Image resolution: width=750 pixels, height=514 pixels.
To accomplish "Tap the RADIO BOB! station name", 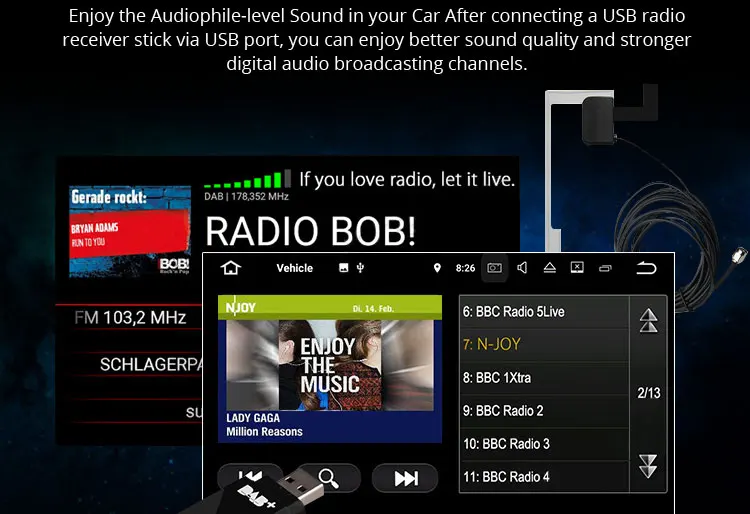I will click(311, 231).
